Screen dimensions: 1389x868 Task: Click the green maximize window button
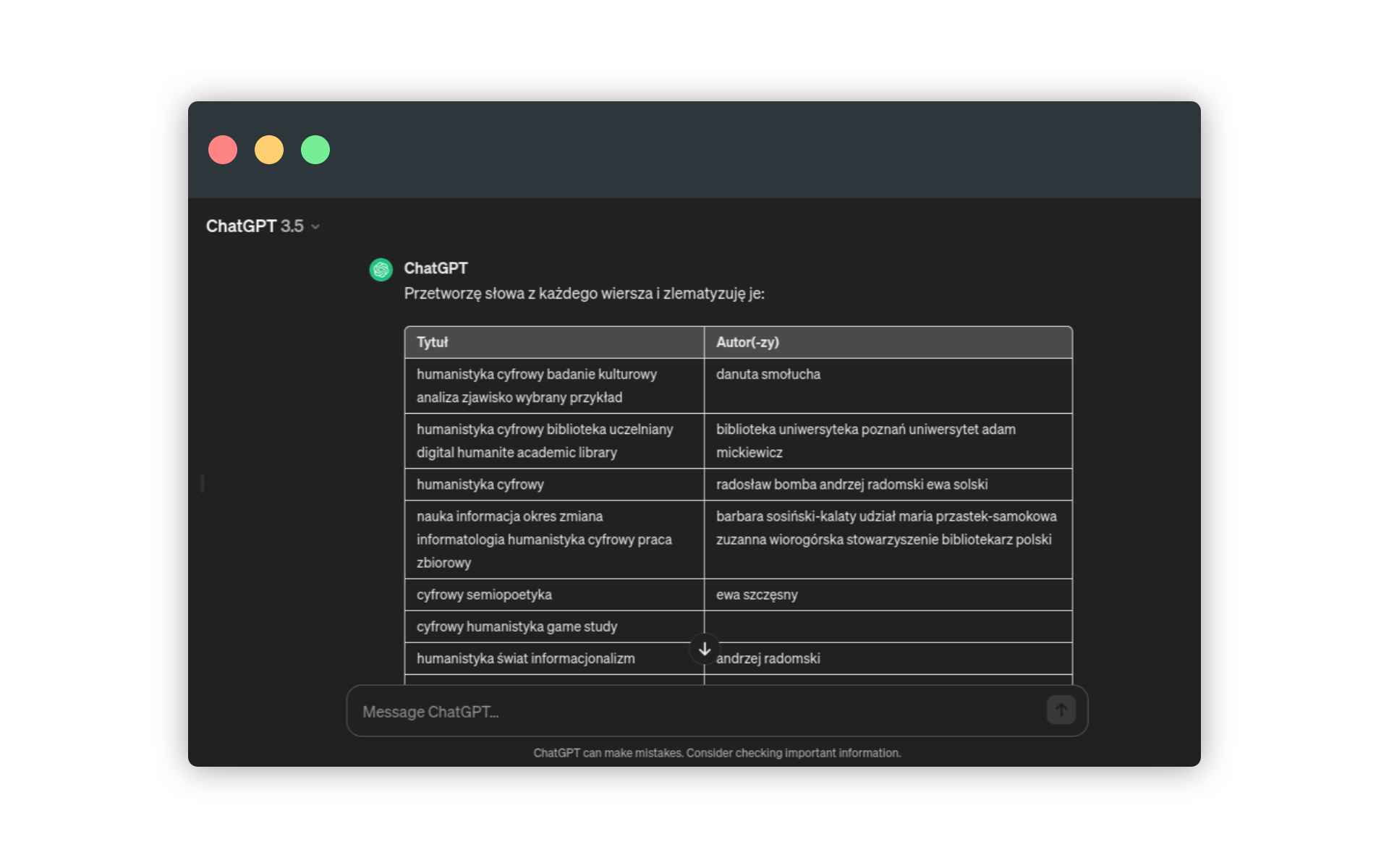[x=315, y=150]
